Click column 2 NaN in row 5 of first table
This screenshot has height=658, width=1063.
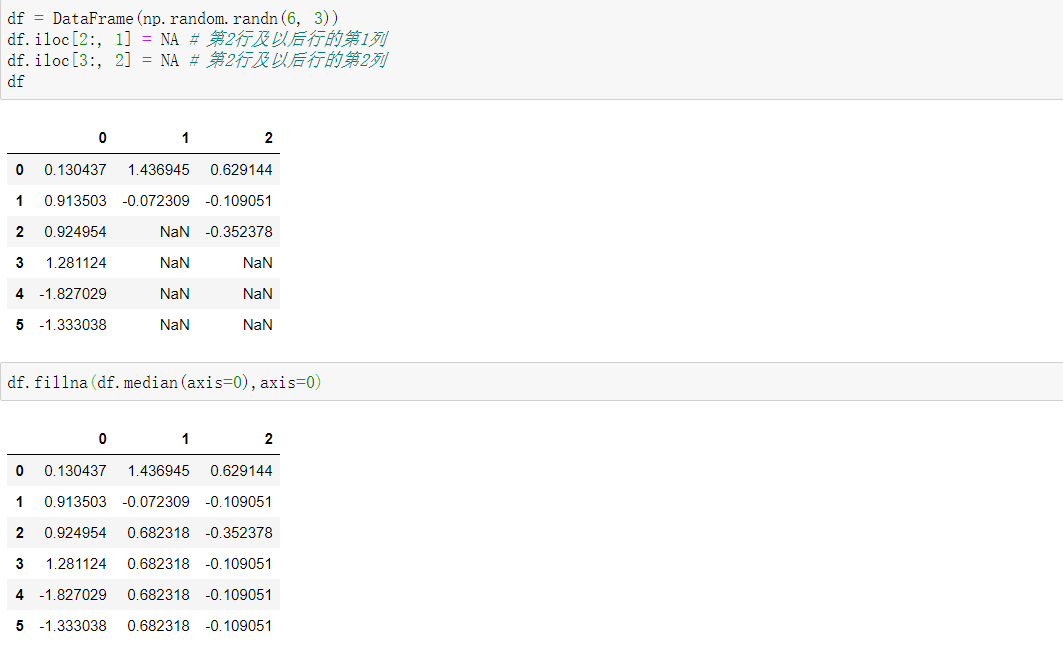258,325
